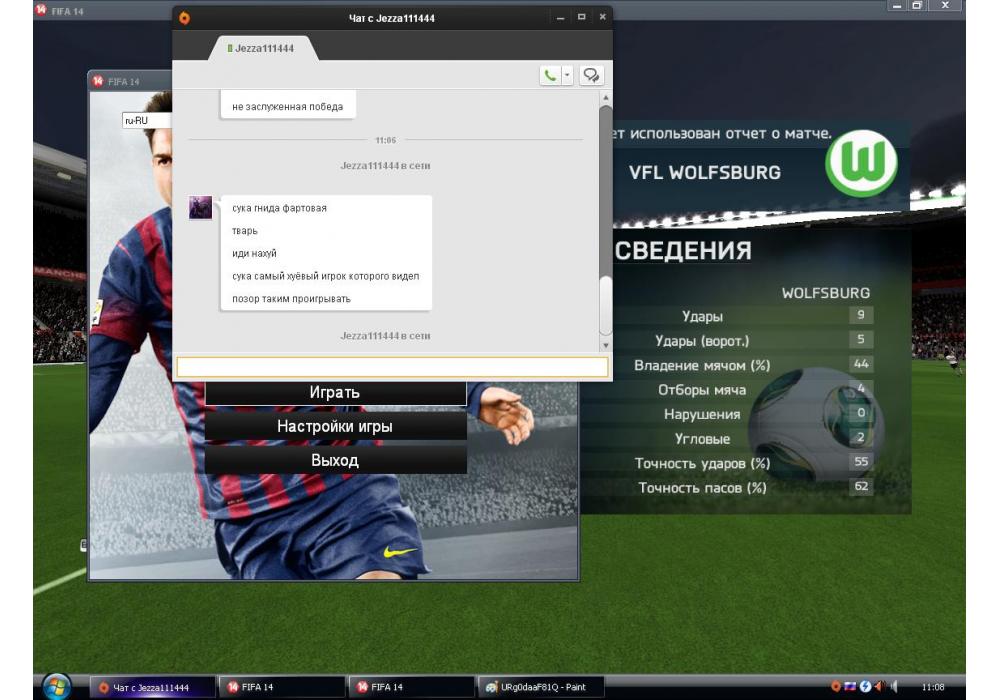1000x700 pixels.
Task: Select the Jezza111444 chat tab
Action: pyautogui.click(x=262, y=48)
